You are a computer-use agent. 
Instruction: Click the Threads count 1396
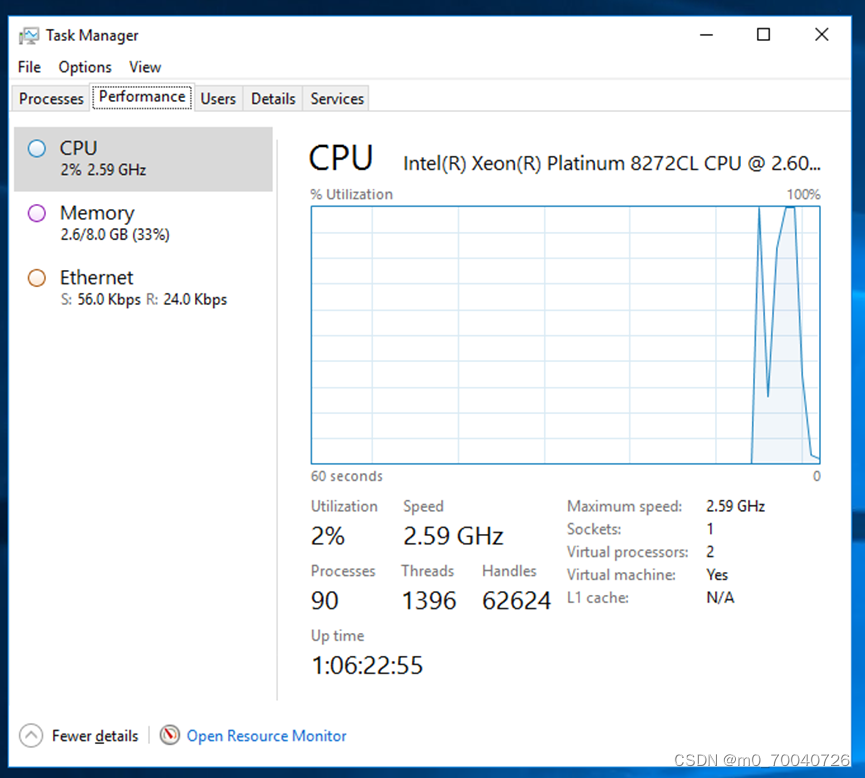429,600
